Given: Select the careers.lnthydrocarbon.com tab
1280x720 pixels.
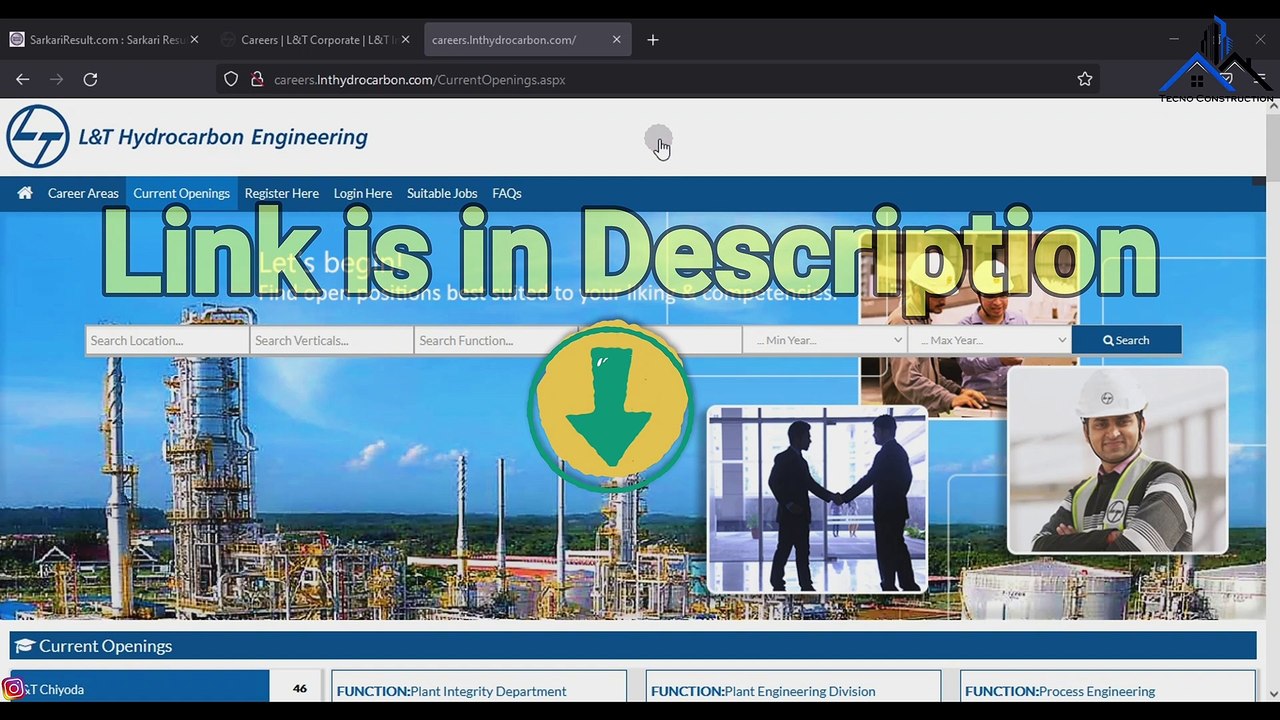Looking at the screenshot, I should pyautogui.click(x=527, y=40).
